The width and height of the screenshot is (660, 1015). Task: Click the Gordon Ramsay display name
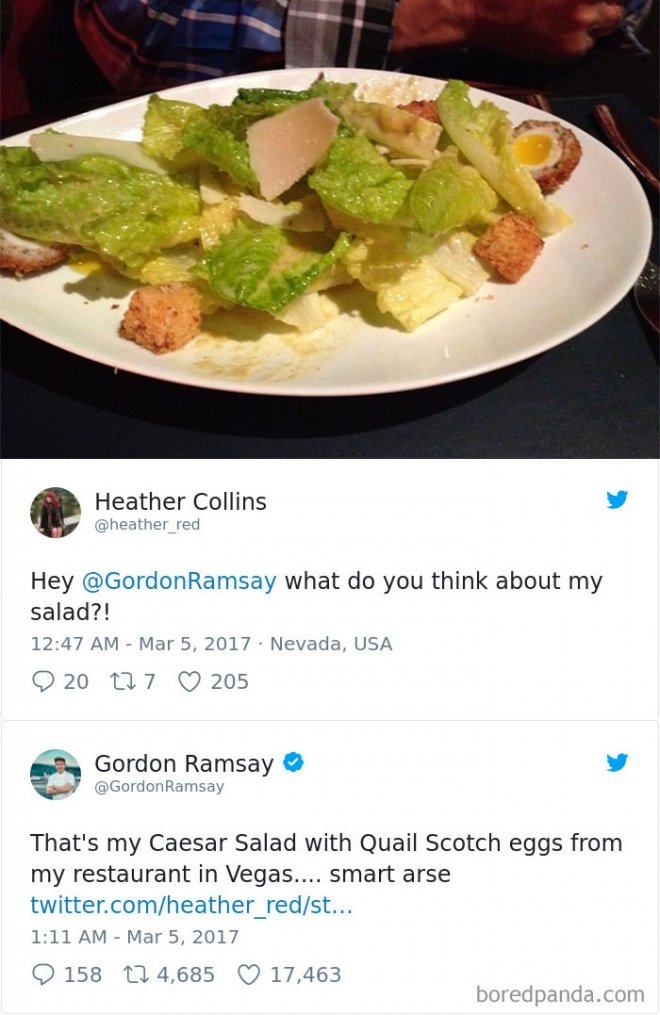pyautogui.click(x=184, y=763)
